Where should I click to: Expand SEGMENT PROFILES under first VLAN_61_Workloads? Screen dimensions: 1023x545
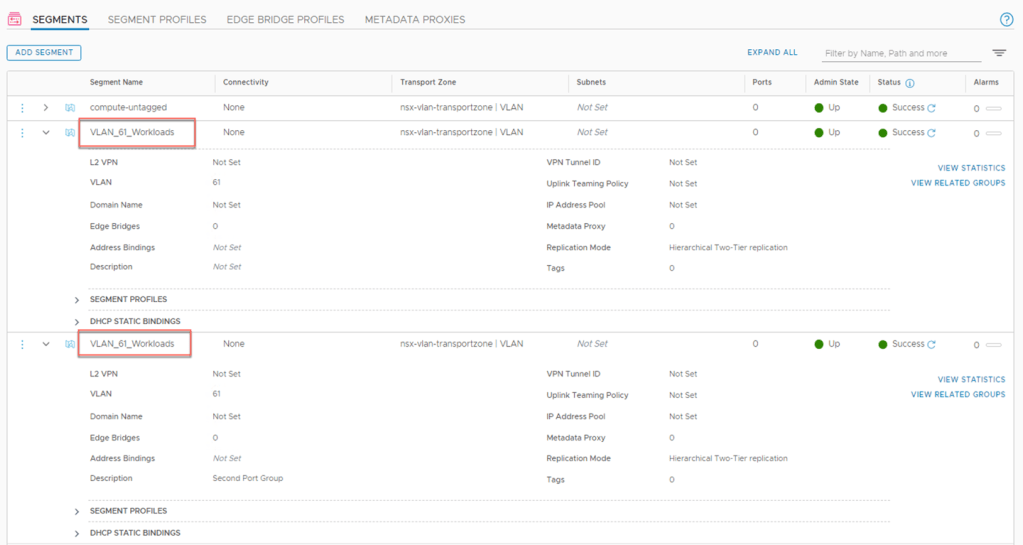point(76,300)
